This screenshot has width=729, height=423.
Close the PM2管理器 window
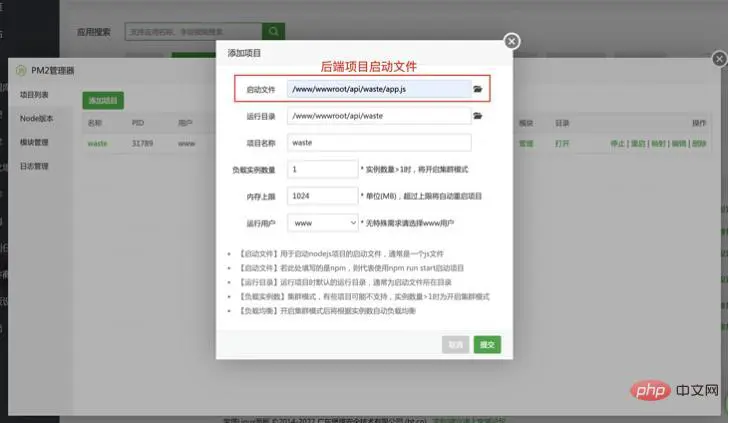[x=719, y=59]
